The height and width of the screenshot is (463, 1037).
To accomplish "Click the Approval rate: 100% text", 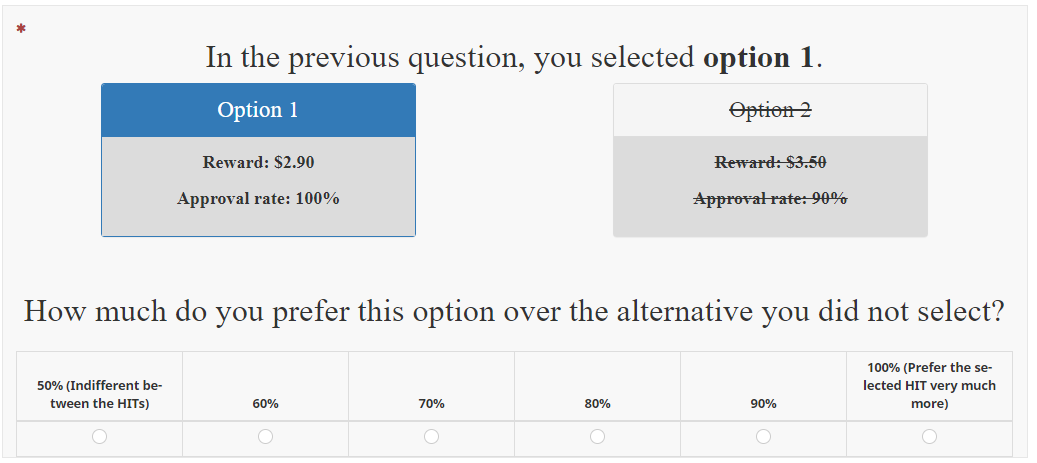I will click(258, 198).
